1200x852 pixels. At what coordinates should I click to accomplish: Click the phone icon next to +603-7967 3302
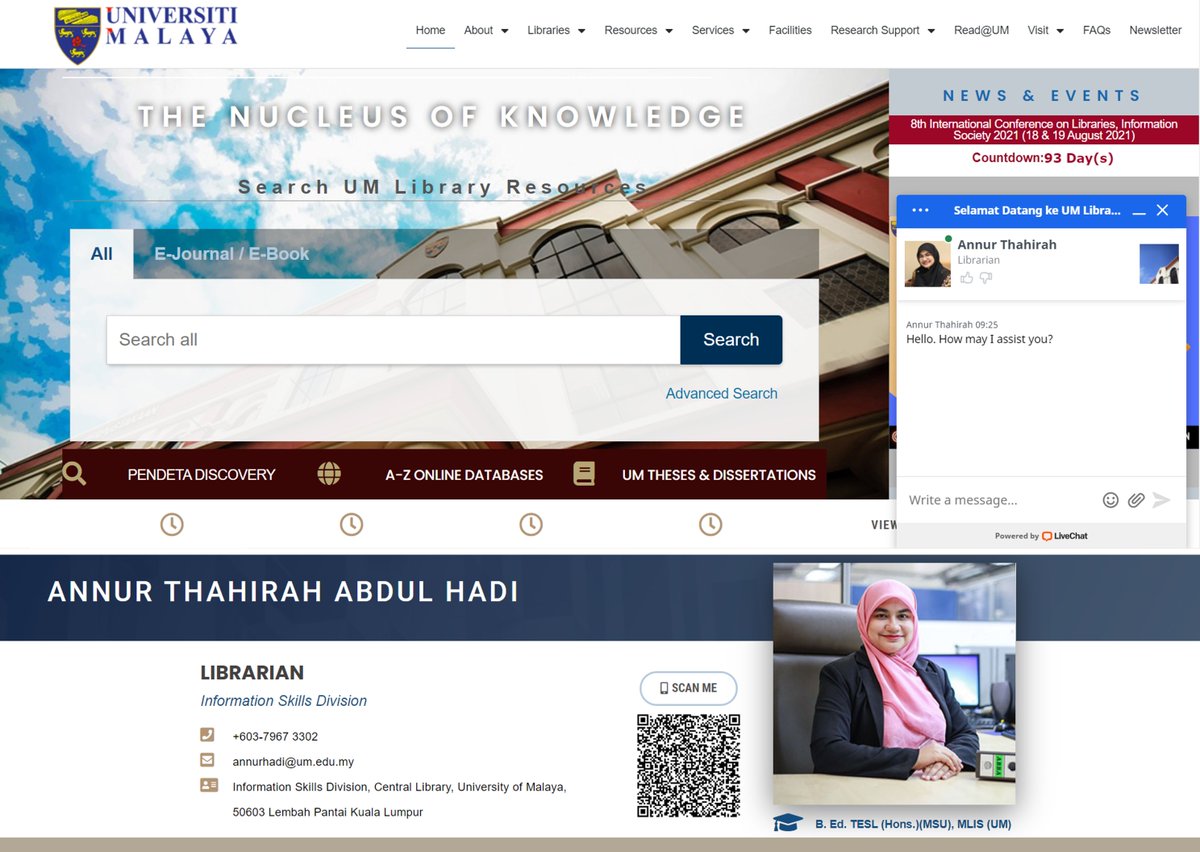tap(208, 735)
